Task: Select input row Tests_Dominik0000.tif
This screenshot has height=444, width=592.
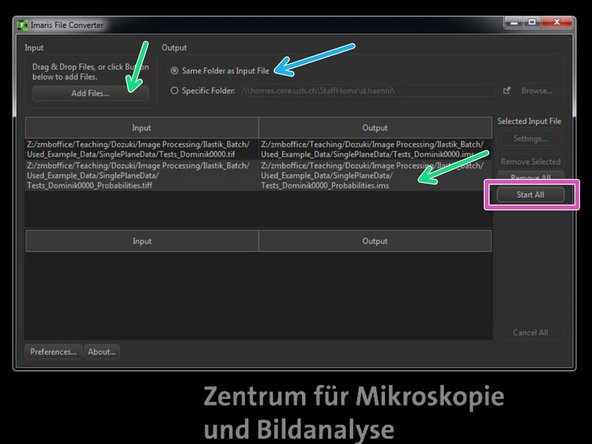Action: pos(142,150)
